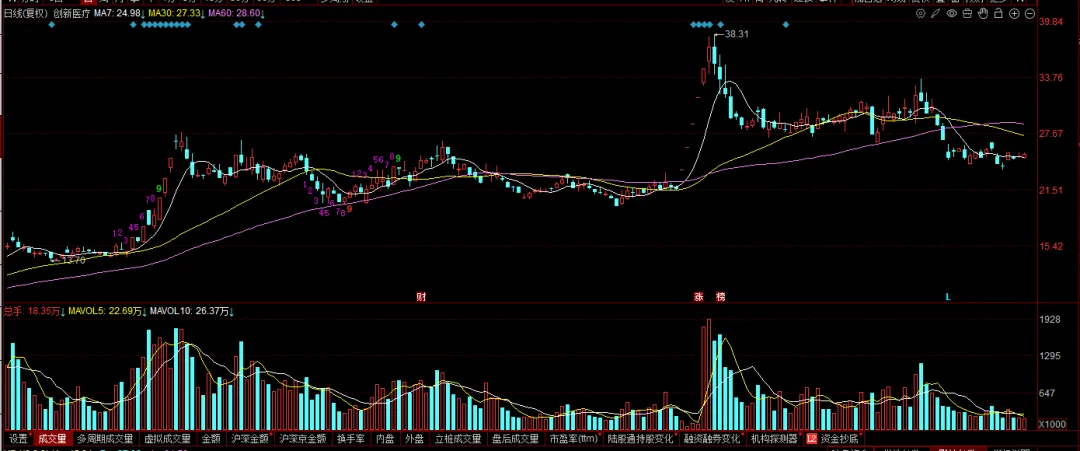
Task: Open the 涨 limit-up marker
Action: click(x=698, y=297)
